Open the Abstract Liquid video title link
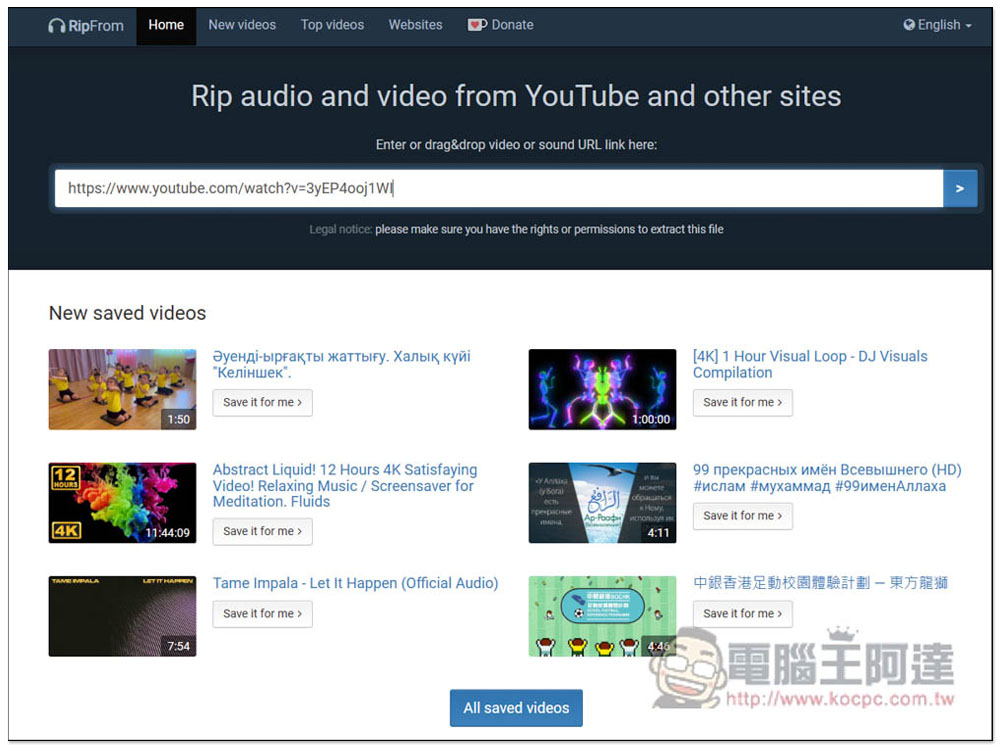Screen dimensions: 1000x749 pyautogui.click(x=344, y=485)
